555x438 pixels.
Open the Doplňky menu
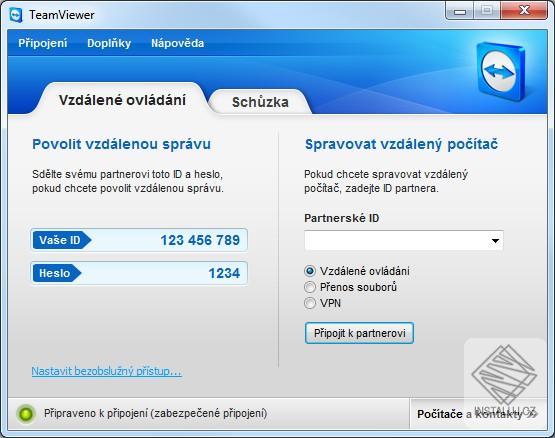(x=109, y=43)
